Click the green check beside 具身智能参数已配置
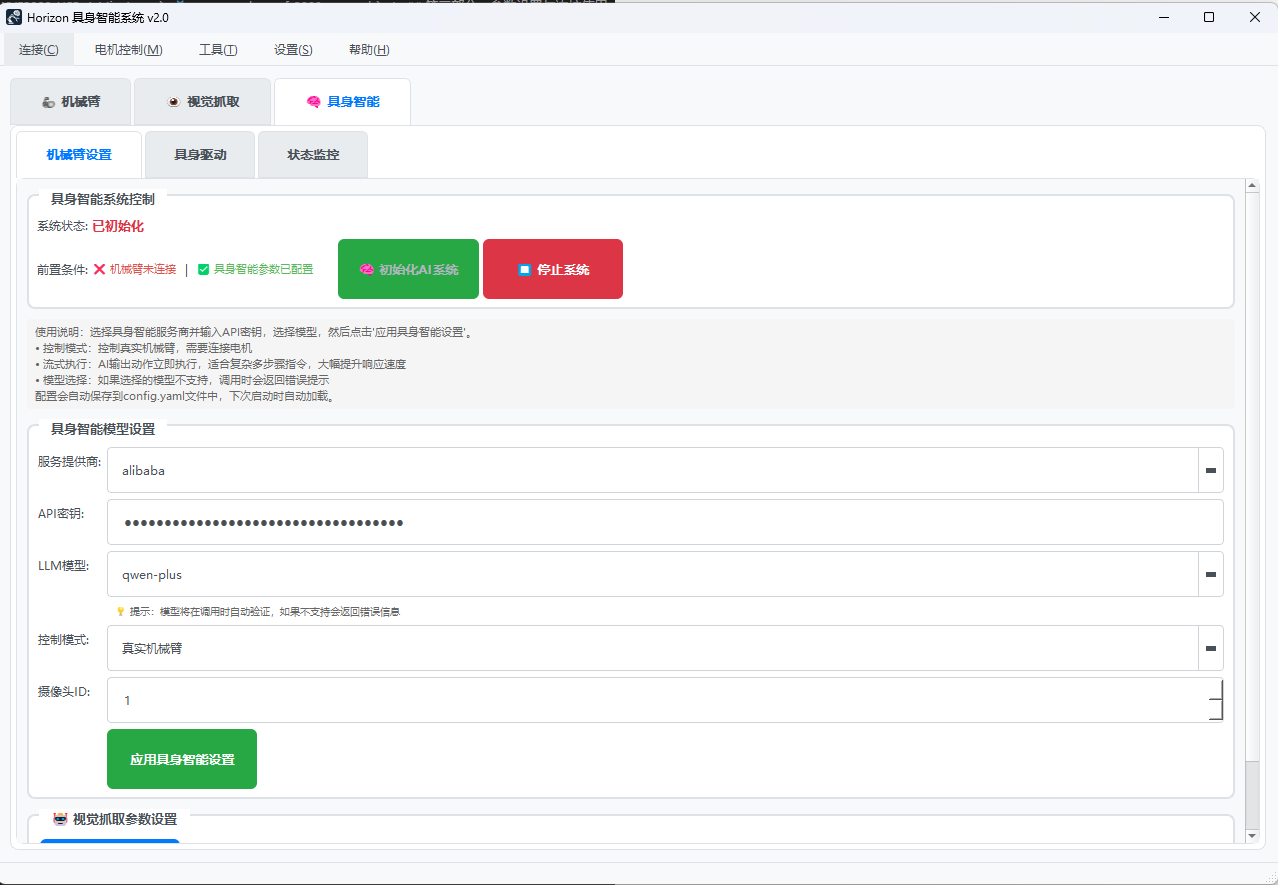Screen dimensions: 1278x885 tap(203, 269)
